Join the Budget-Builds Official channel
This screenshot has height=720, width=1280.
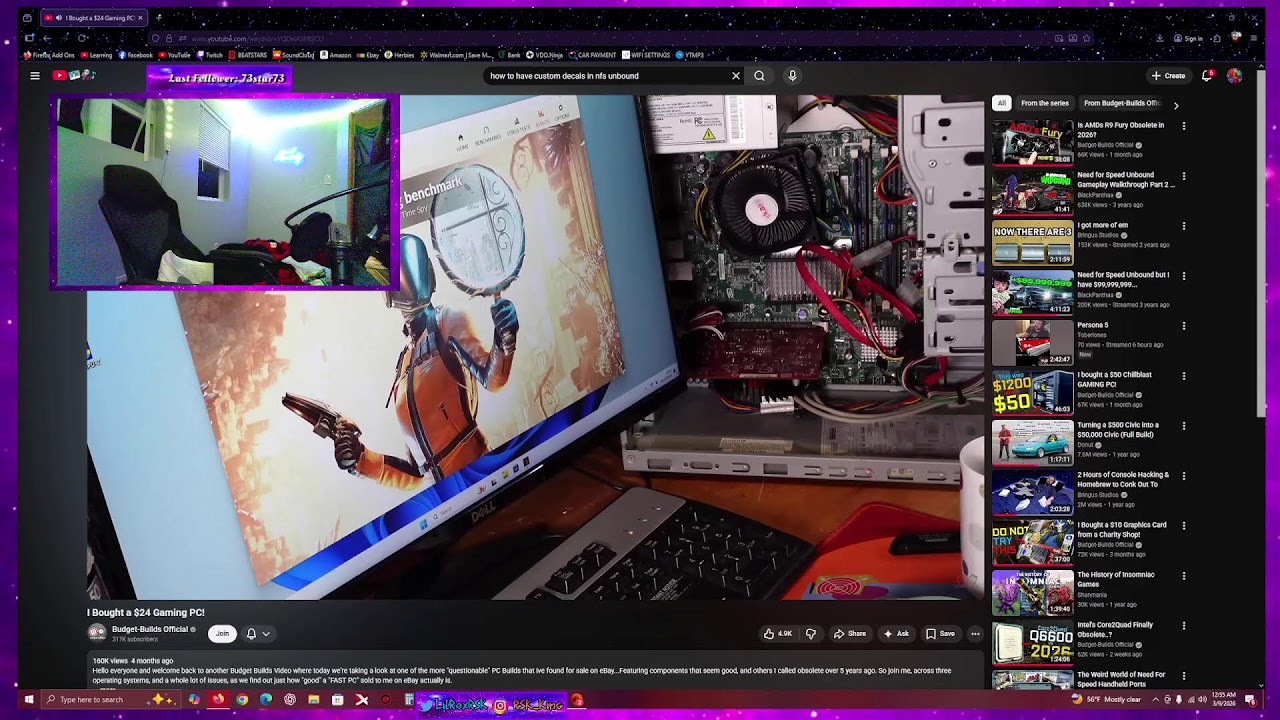pos(222,633)
